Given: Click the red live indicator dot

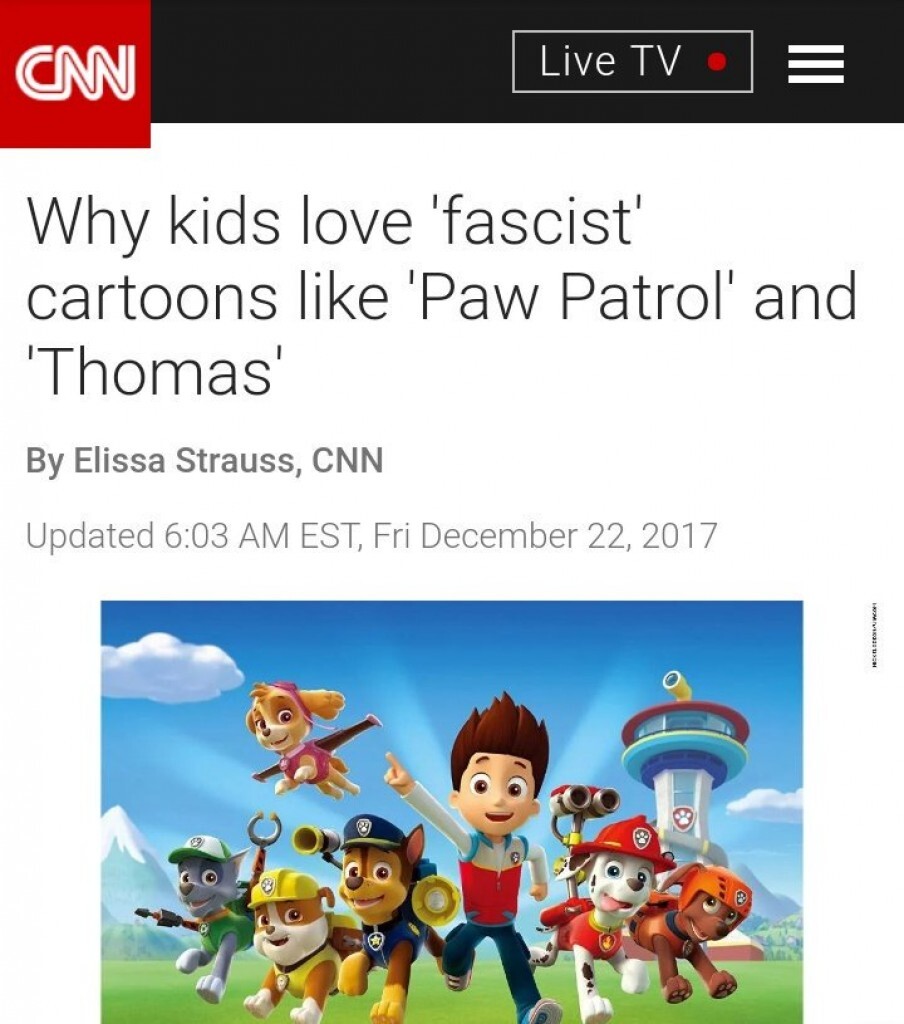Looking at the screenshot, I should tap(717, 61).
